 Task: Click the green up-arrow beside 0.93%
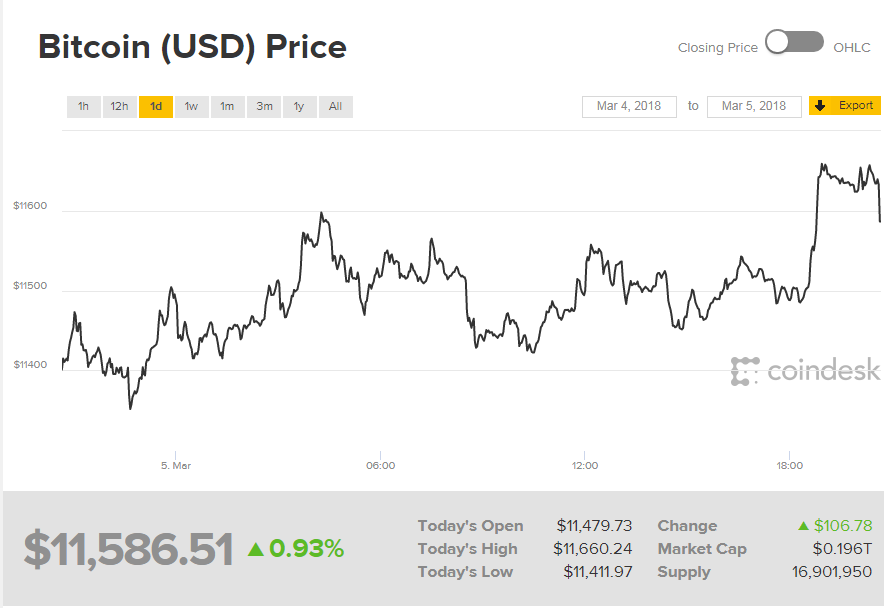256,549
